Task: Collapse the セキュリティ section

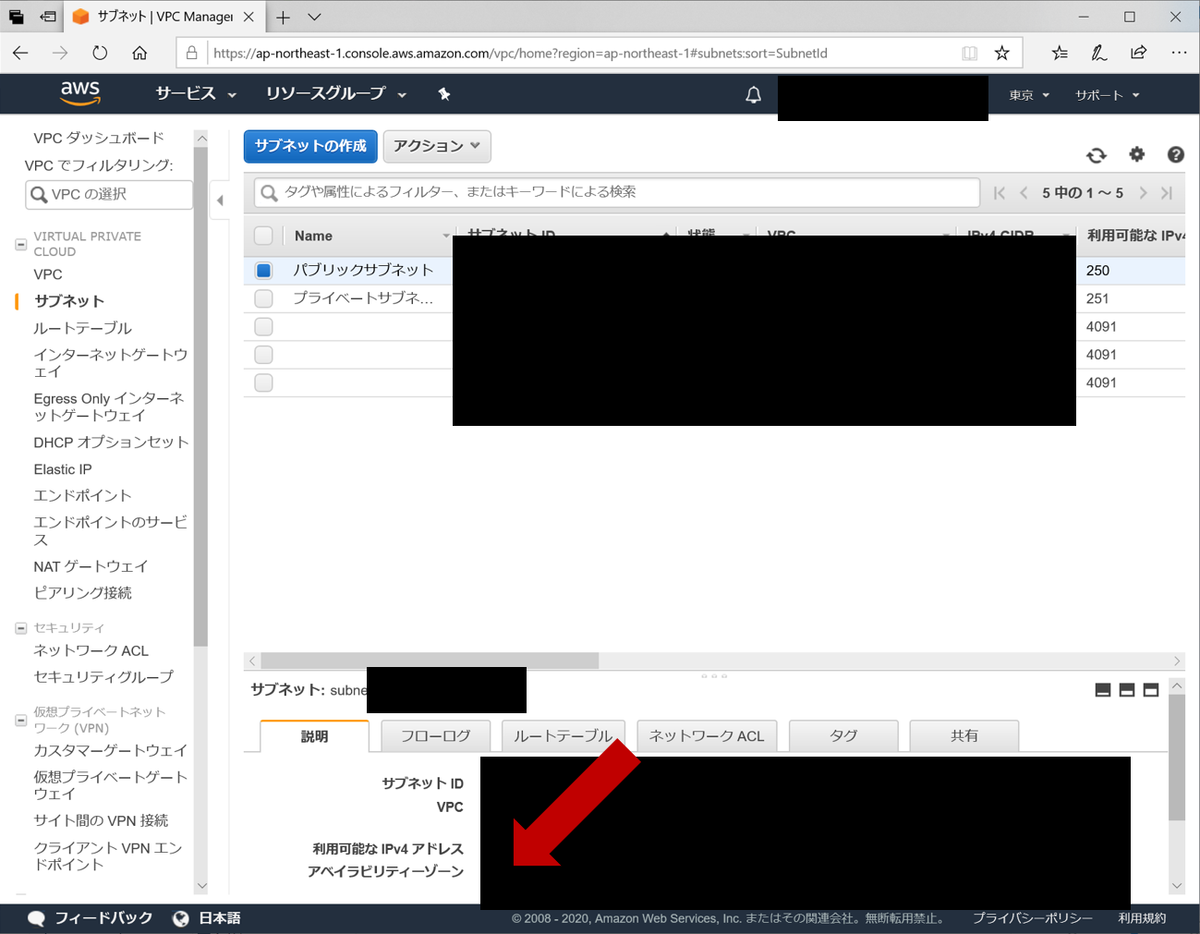Action: coord(21,628)
